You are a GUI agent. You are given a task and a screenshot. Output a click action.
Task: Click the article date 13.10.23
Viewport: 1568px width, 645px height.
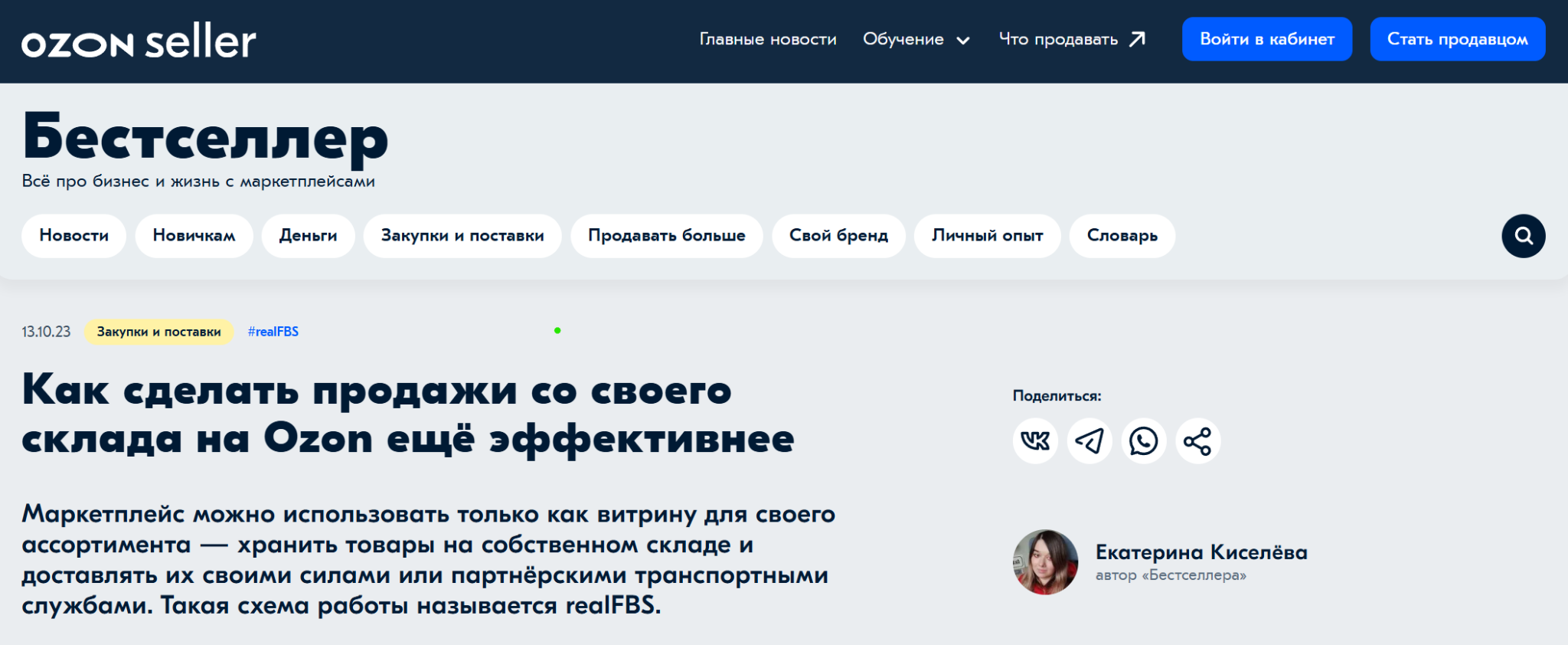(x=46, y=332)
